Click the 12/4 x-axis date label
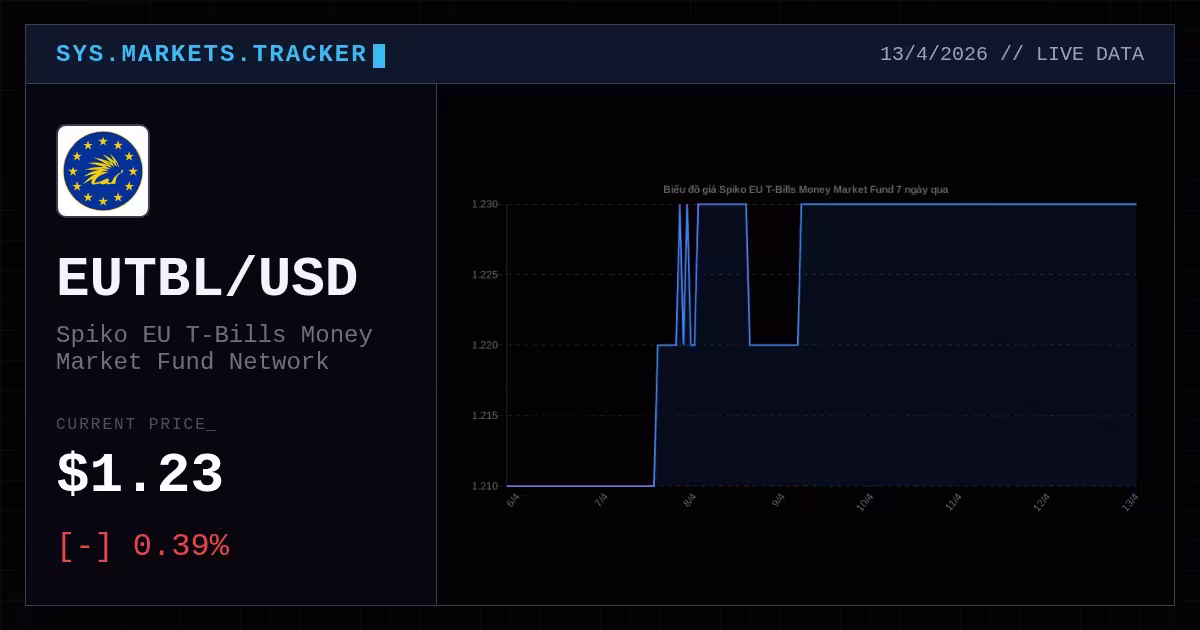This screenshot has height=630, width=1200. click(1041, 501)
